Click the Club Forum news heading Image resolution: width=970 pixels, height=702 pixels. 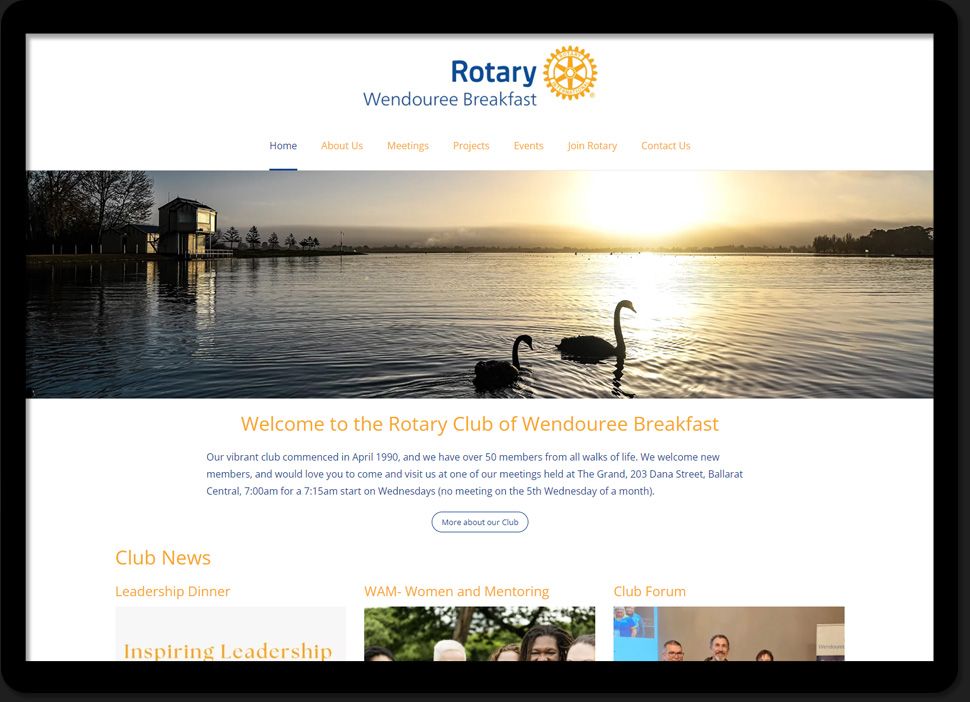(649, 591)
